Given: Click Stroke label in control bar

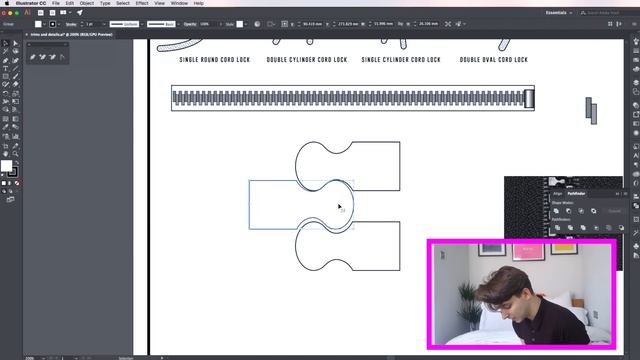Looking at the screenshot, I should tap(71, 24).
